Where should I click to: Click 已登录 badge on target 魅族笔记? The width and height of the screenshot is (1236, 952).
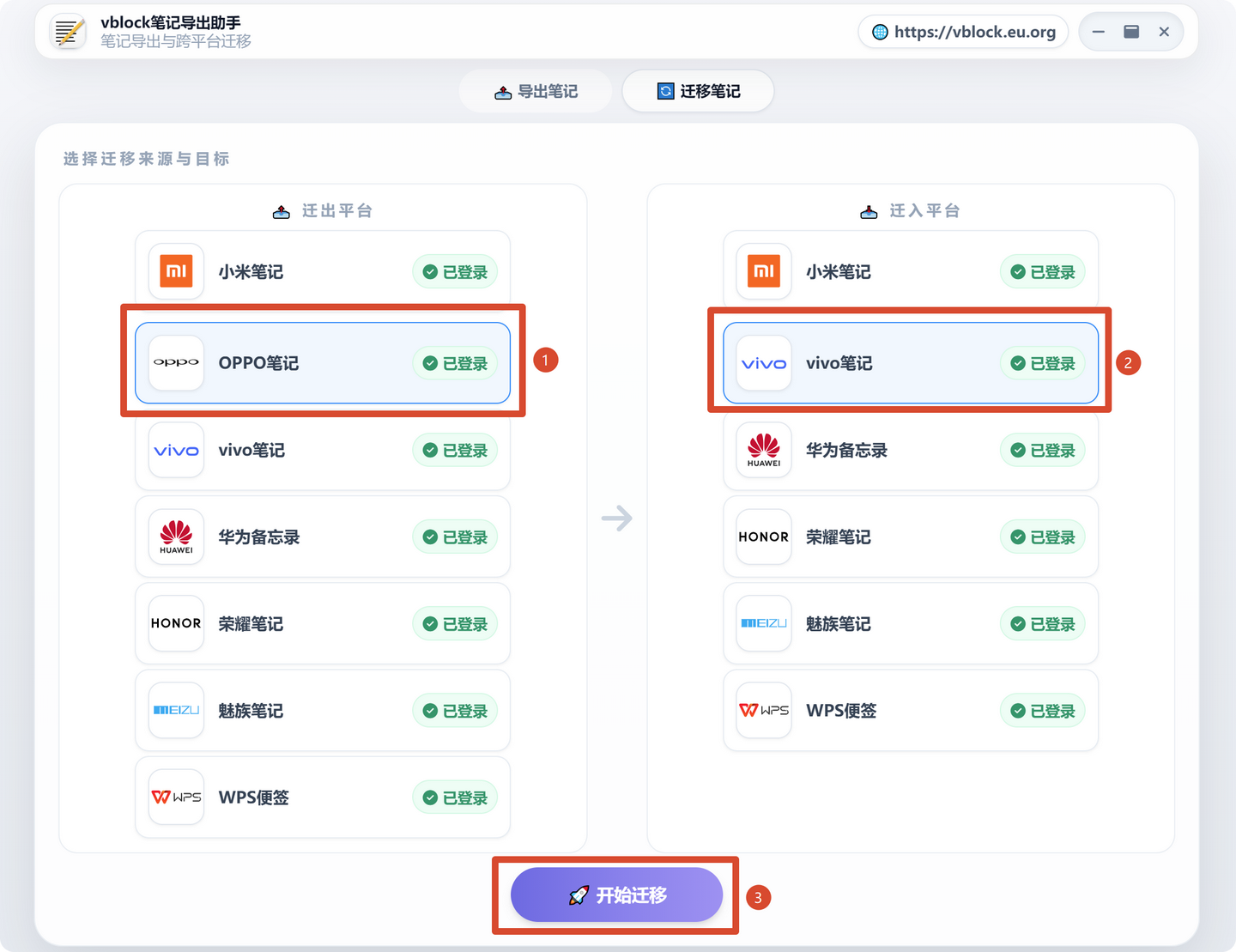pos(1043,624)
